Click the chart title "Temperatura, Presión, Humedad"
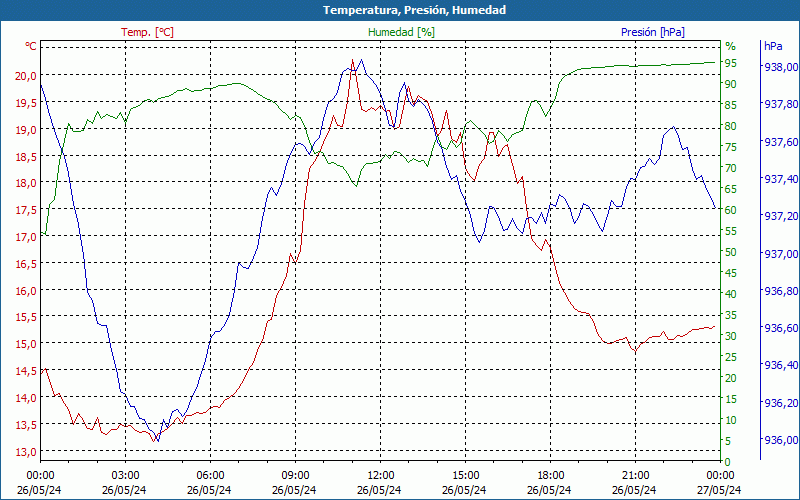800x500 pixels. (414, 10)
